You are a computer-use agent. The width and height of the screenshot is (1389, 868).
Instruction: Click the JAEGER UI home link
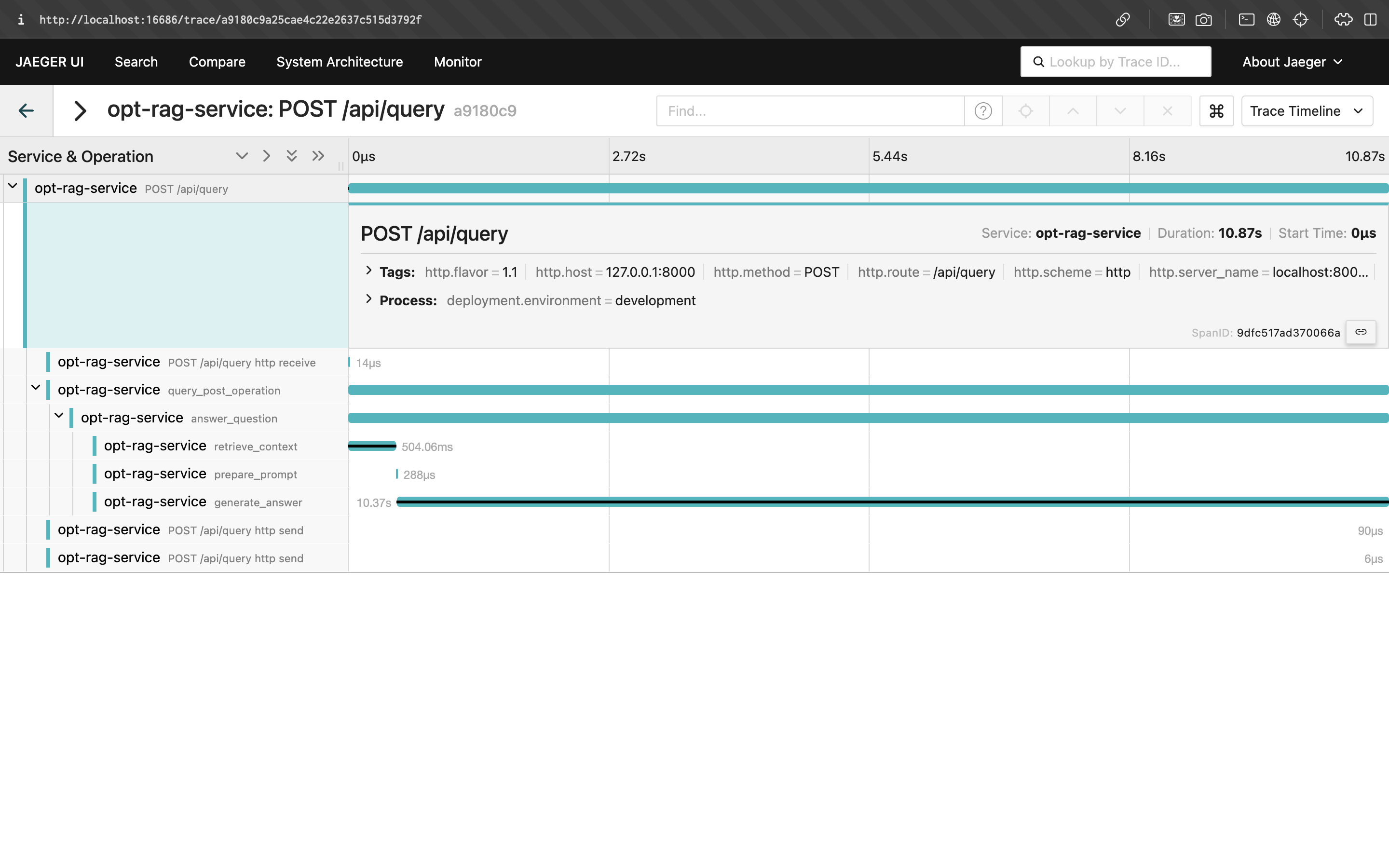pyautogui.click(x=49, y=61)
